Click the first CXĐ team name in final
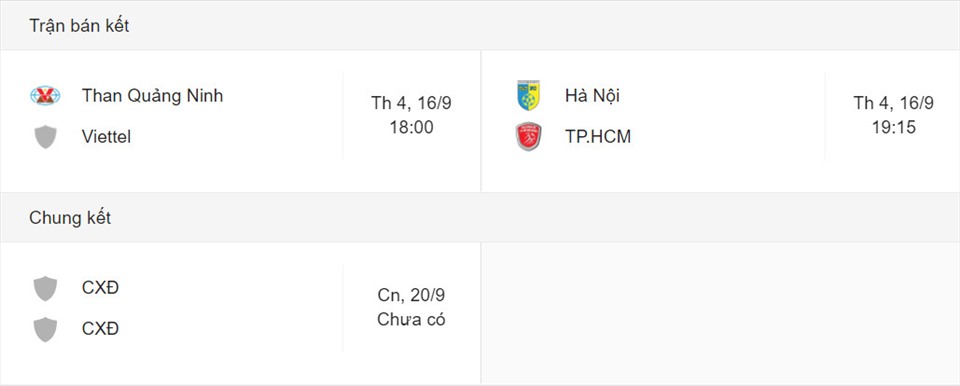960x386 pixels. click(x=100, y=288)
